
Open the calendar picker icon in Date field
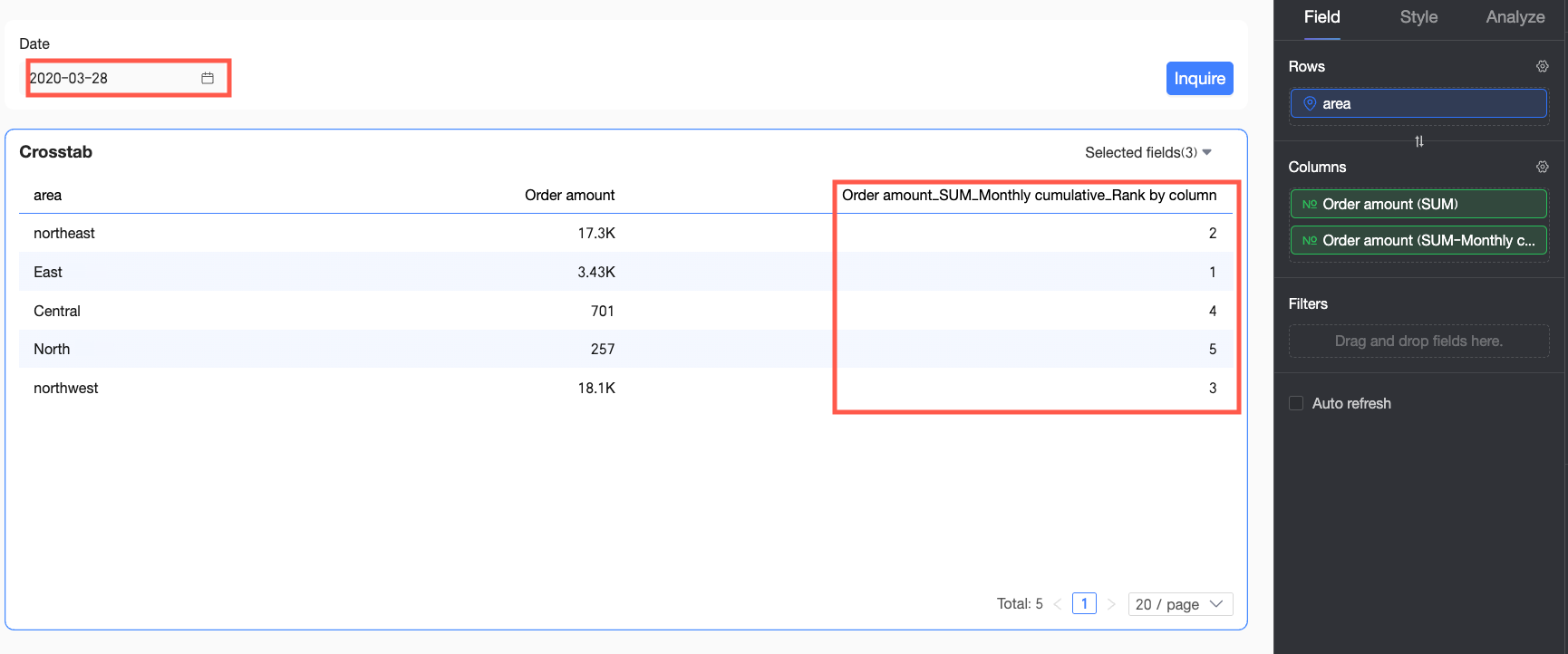pos(208,78)
